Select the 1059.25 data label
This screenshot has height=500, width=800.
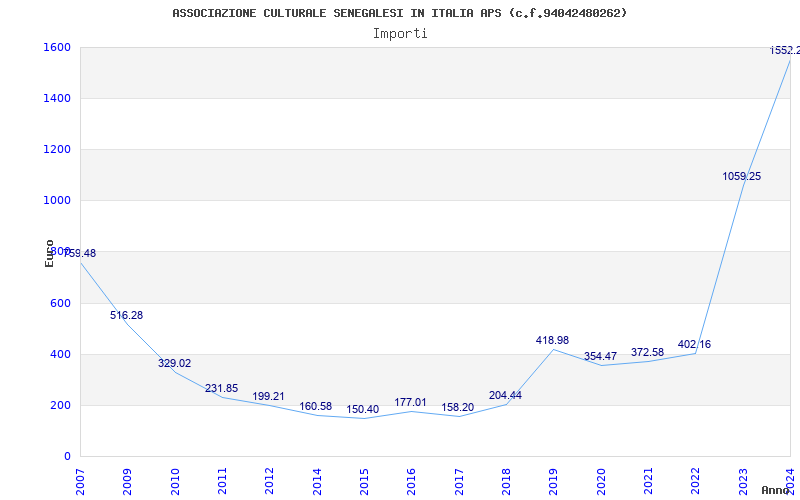[742, 177]
